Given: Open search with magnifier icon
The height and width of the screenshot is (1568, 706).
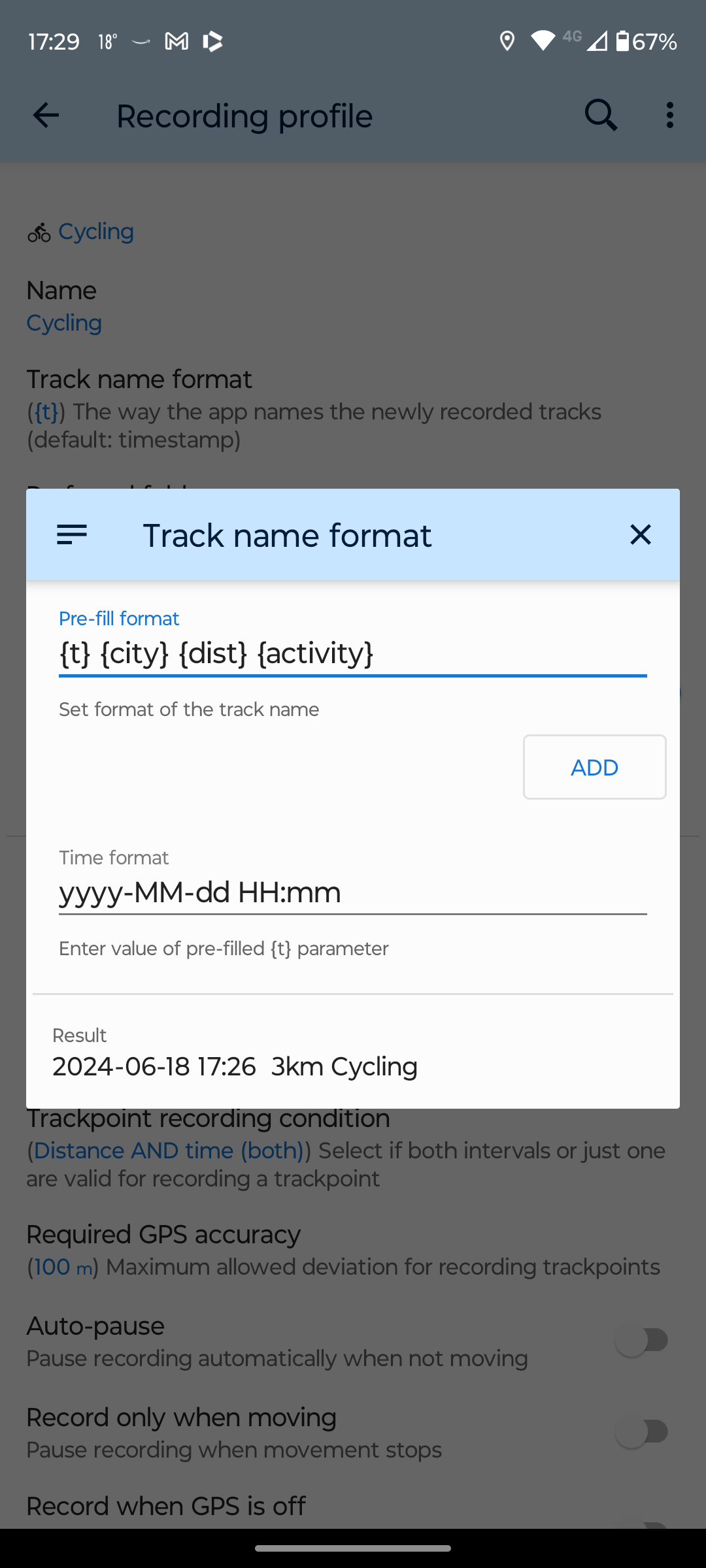Looking at the screenshot, I should coord(600,116).
